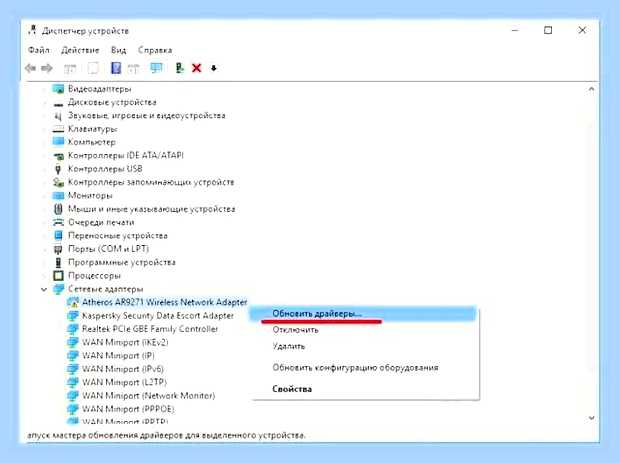620x463 pixels.
Task: Select WAN Miniport (PPPOE) entry
Action: [128, 409]
